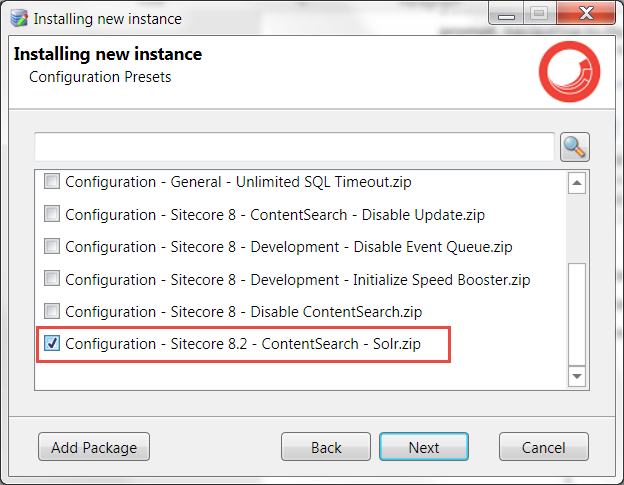The height and width of the screenshot is (485, 624).
Task: Enable ContentSearch - Disable Update.zip preset
Action: pyautogui.click(x=52, y=214)
